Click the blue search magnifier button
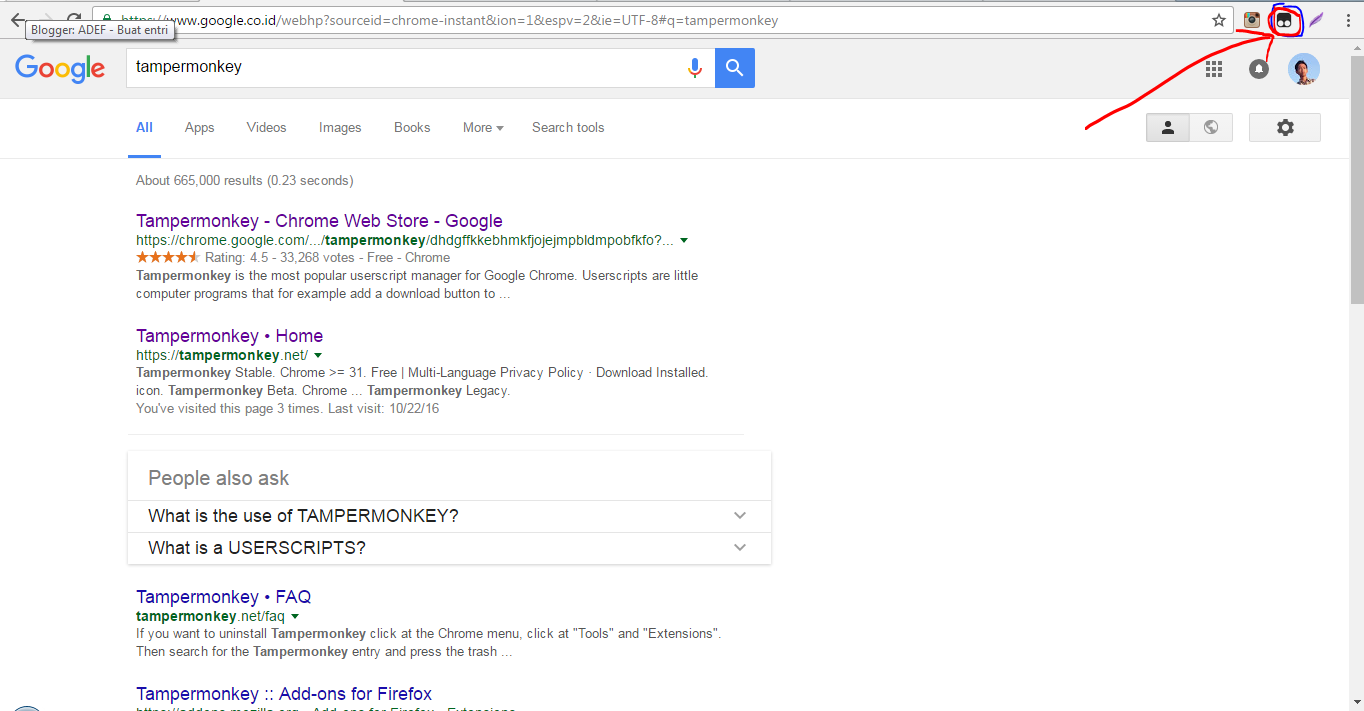 [735, 67]
